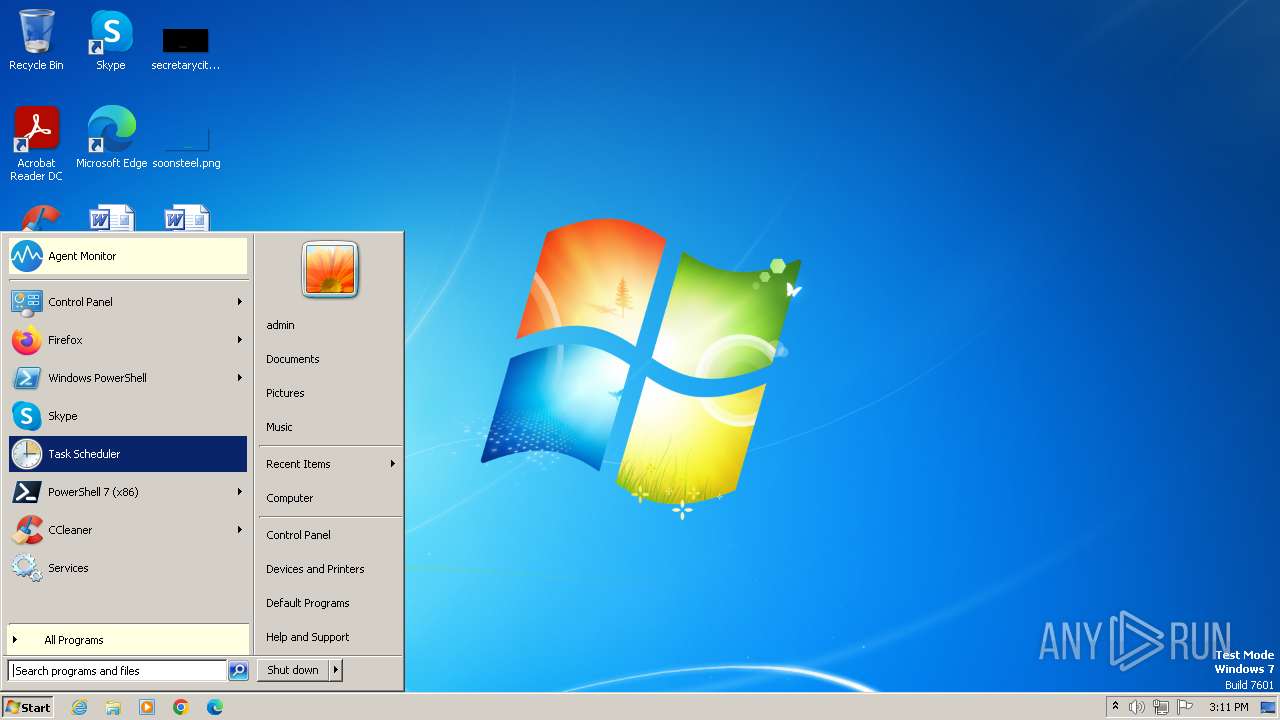Launch Agent Monitor from Start menu
This screenshot has width=1280, height=720.
[128, 256]
